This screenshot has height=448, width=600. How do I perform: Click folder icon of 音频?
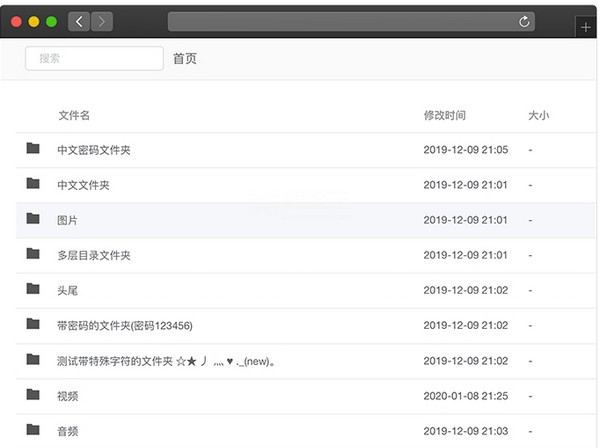coord(33,430)
